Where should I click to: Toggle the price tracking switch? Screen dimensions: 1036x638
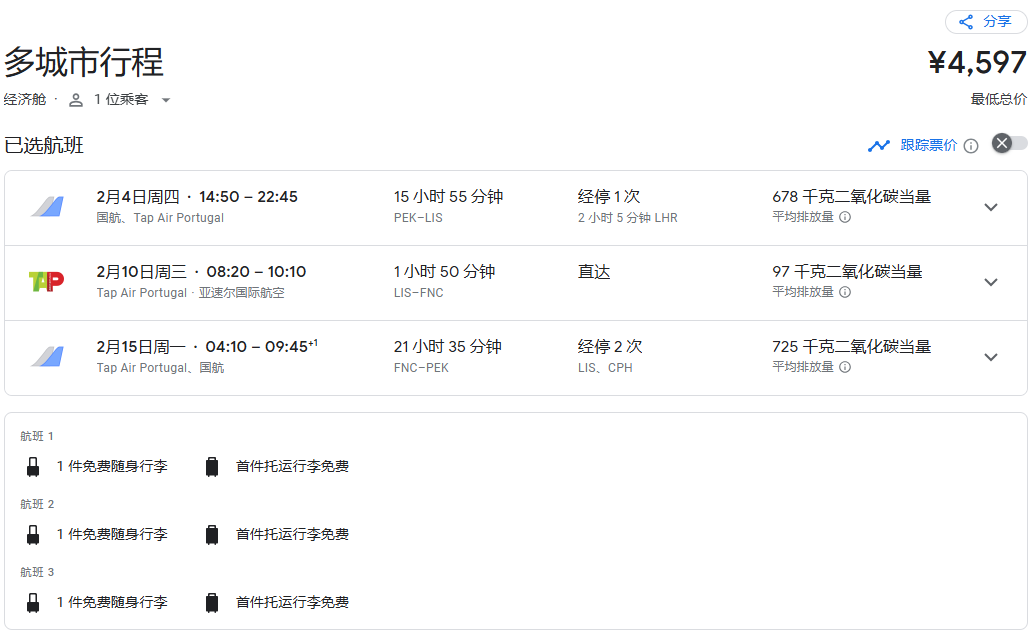click(x=1009, y=143)
